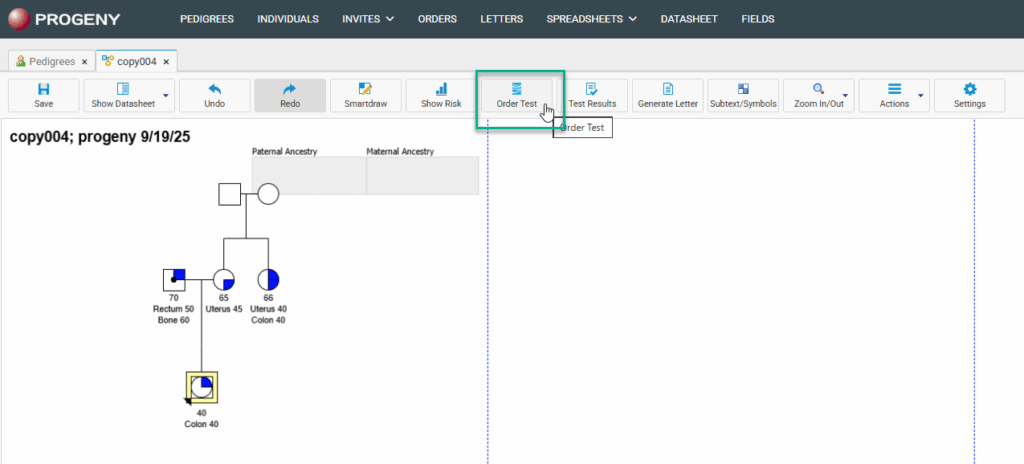Screen dimensions: 1024x464
Task: Open the Invites menu
Action: pyautogui.click(x=368, y=19)
